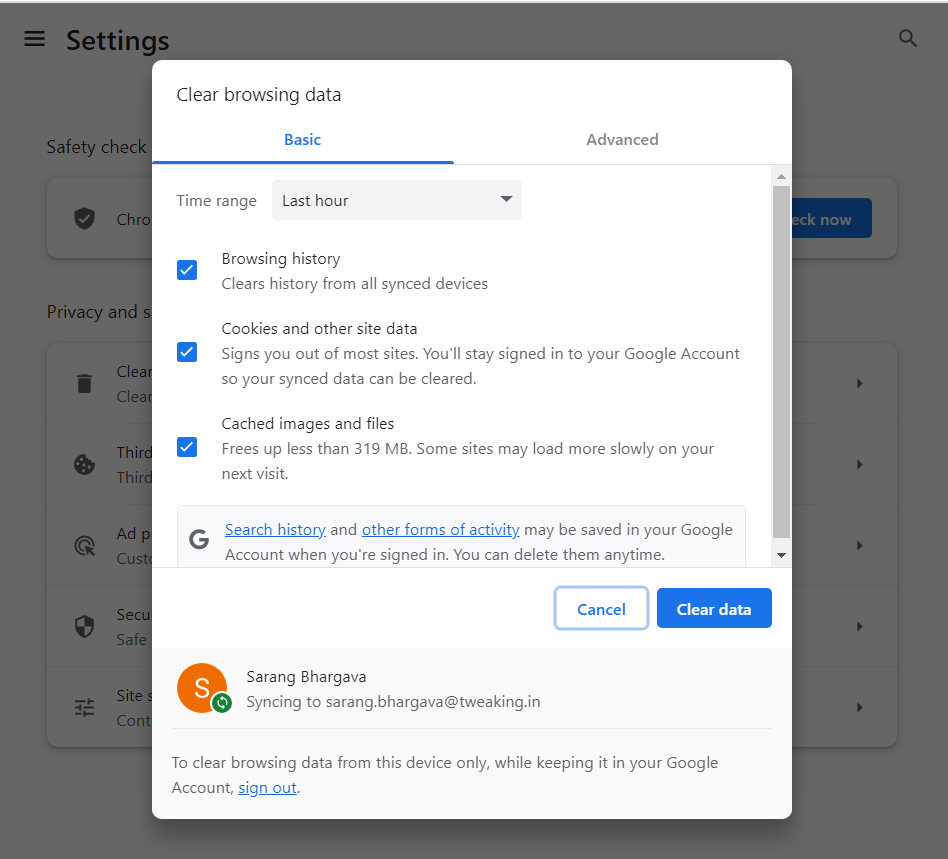Click the Clear data button
The image size is (948, 859).
coord(714,608)
